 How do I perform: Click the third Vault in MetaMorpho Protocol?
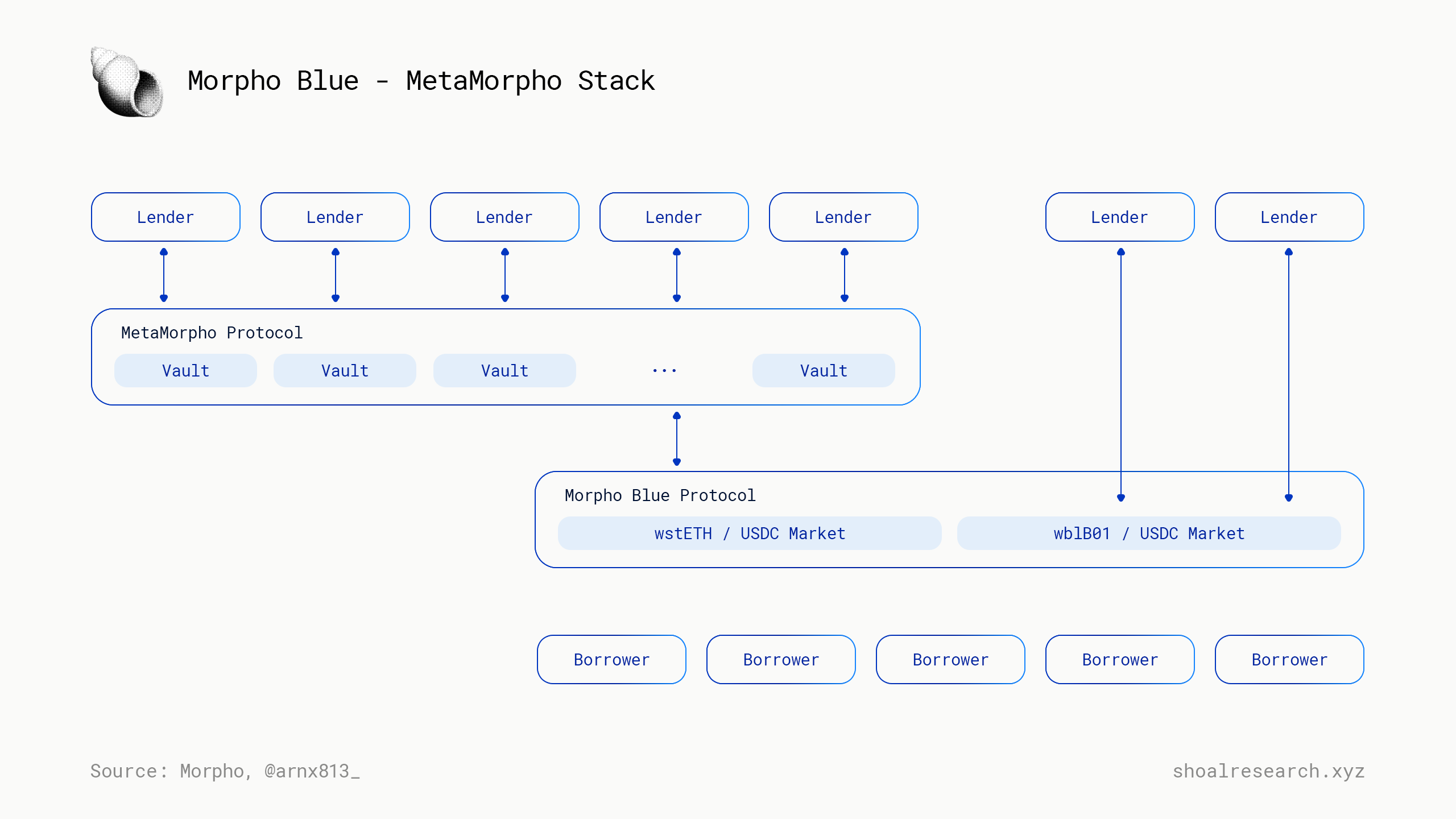pos(504,371)
